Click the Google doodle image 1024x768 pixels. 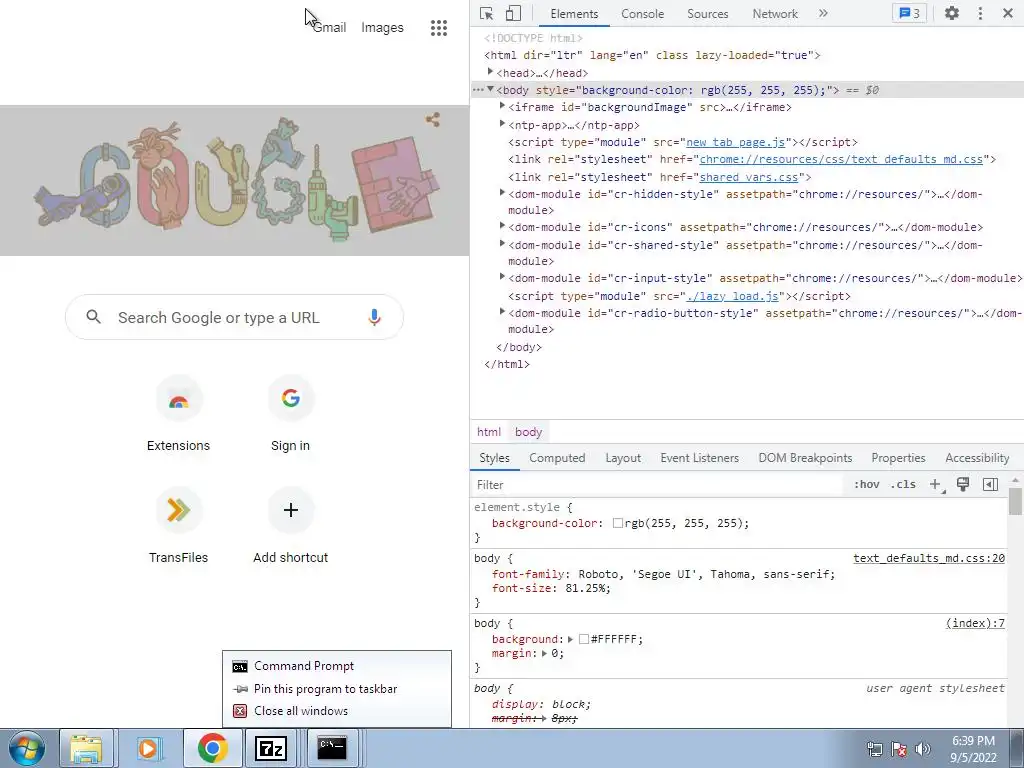[234, 178]
